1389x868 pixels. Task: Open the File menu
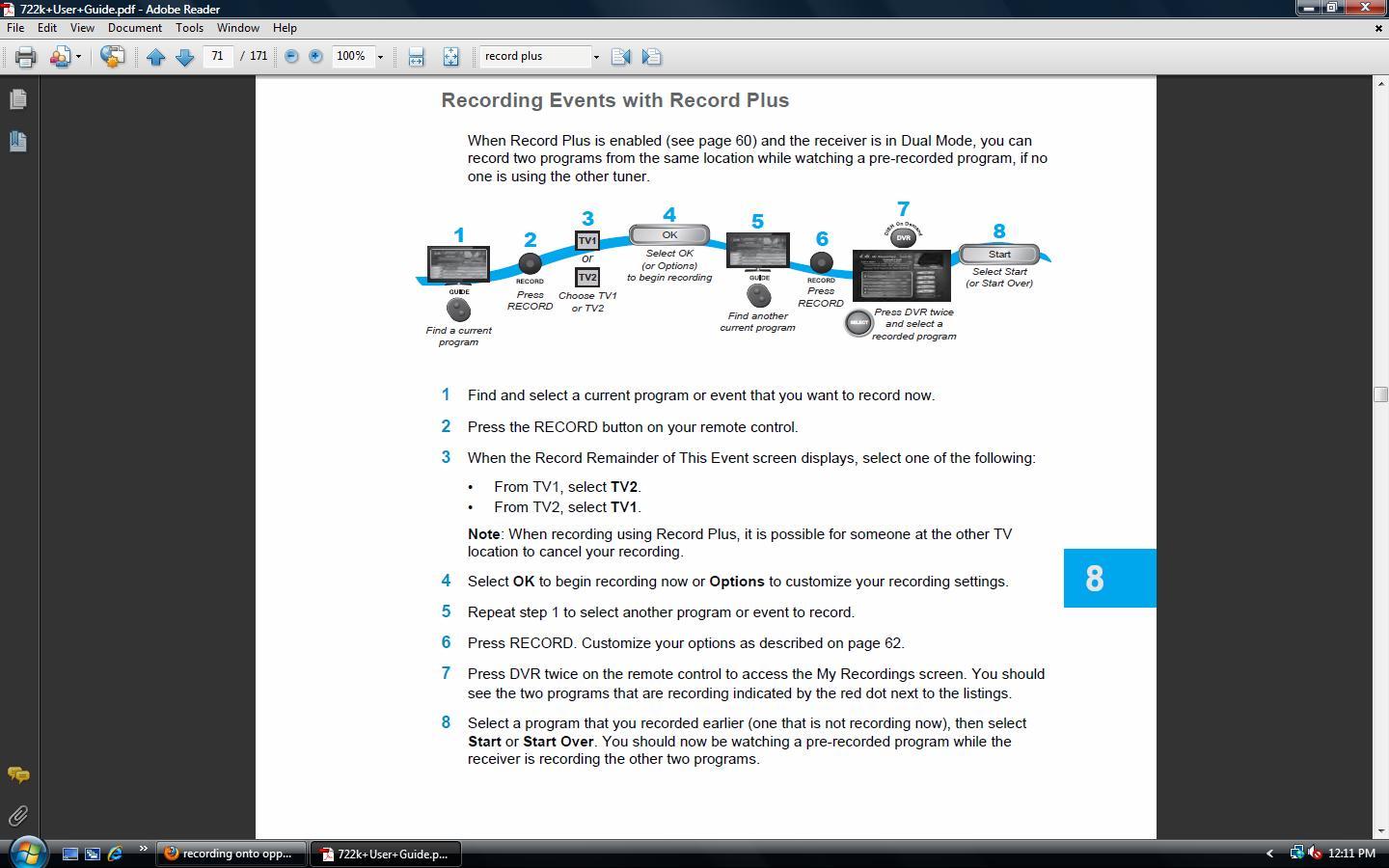15,28
